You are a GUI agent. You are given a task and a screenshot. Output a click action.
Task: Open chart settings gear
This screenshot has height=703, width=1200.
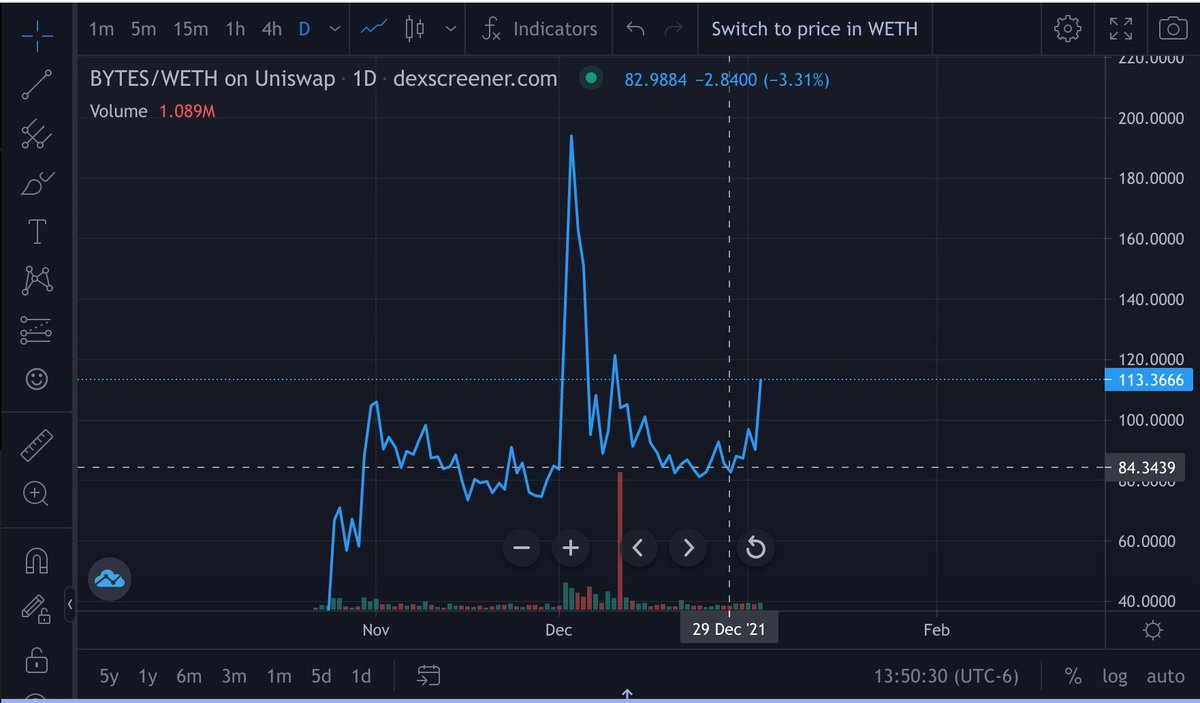(x=1068, y=29)
